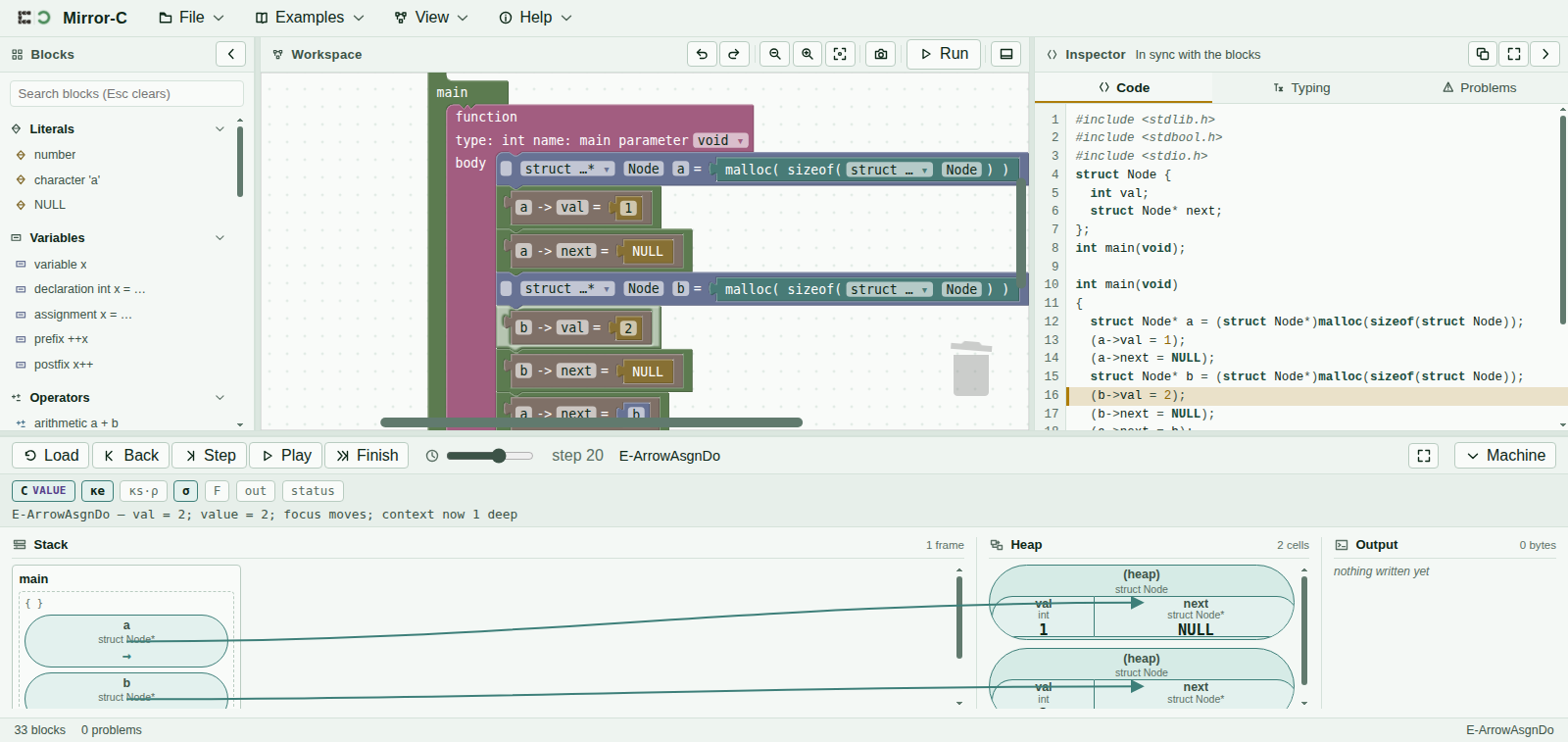This screenshot has width=1568, height=742.
Task: Open the Machine dropdown
Action: point(1505,455)
